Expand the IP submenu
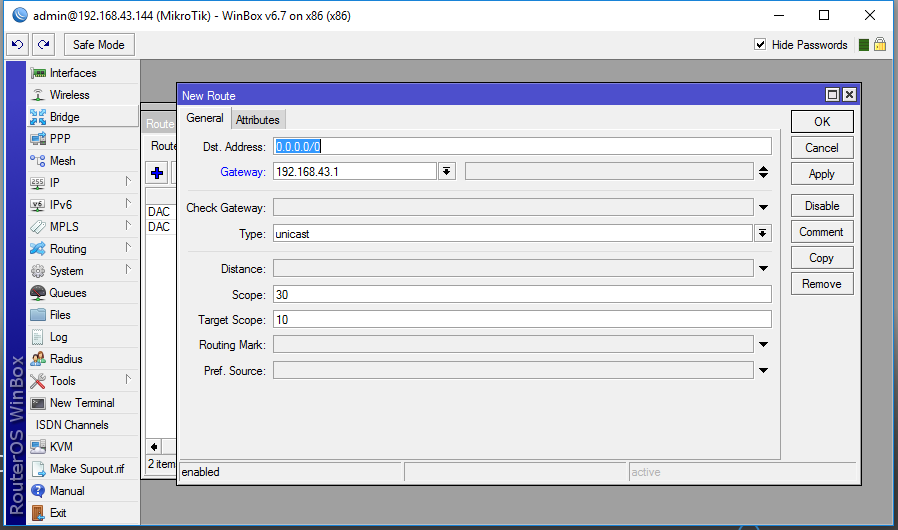Image resolution: width=898 pixels, height=530 pixels. (x=128, y=182)
